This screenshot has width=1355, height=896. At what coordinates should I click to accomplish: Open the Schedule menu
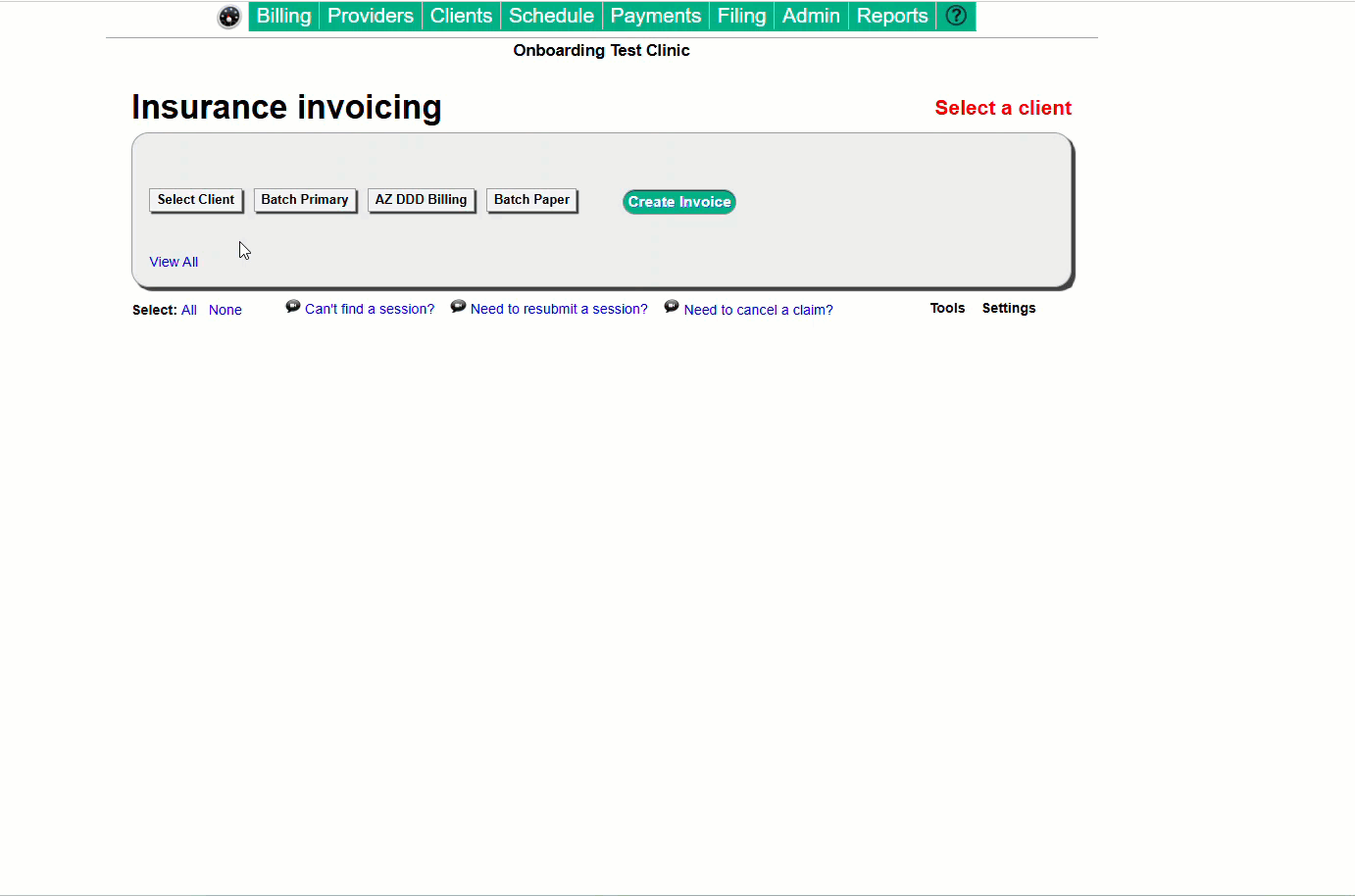point(551,16)
